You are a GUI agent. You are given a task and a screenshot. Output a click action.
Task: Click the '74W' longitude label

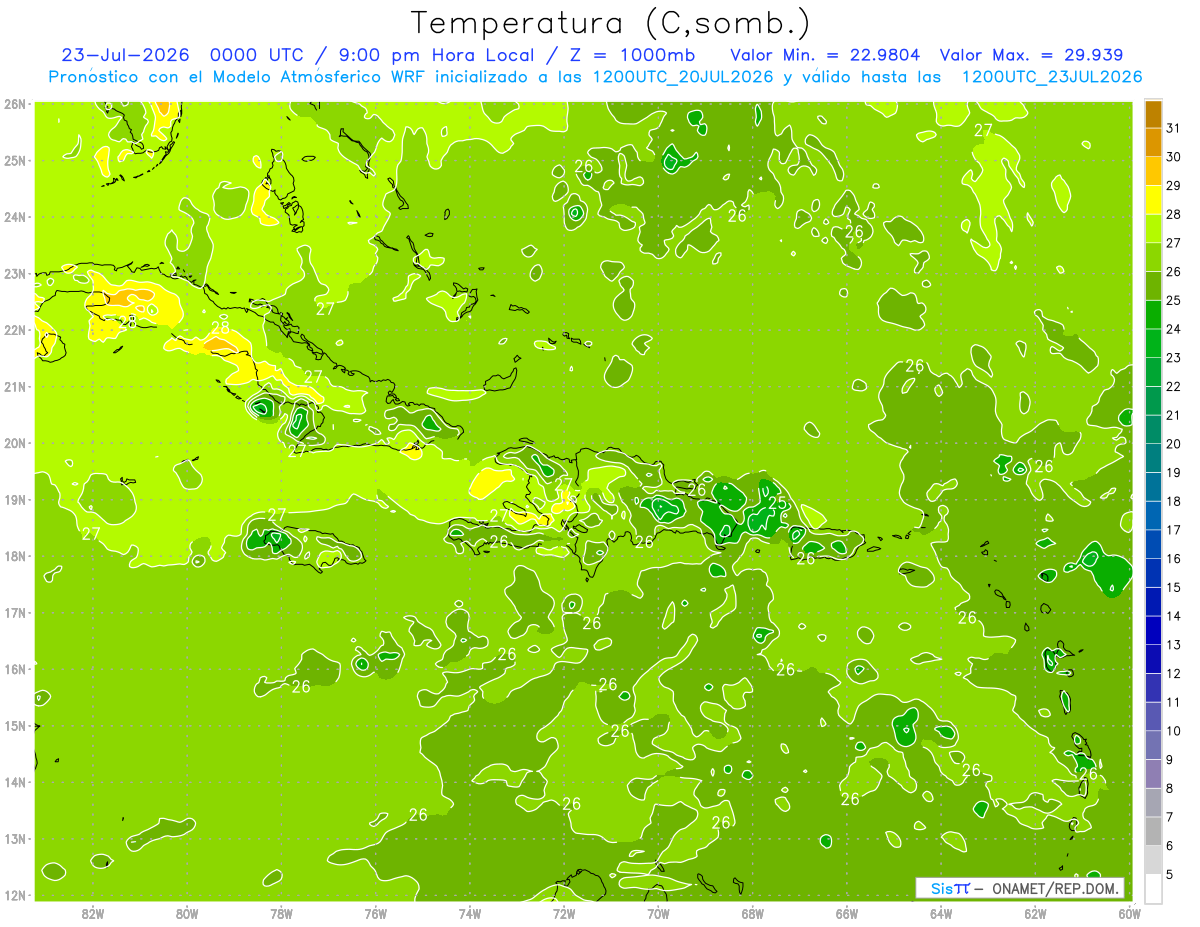[470, 913]
